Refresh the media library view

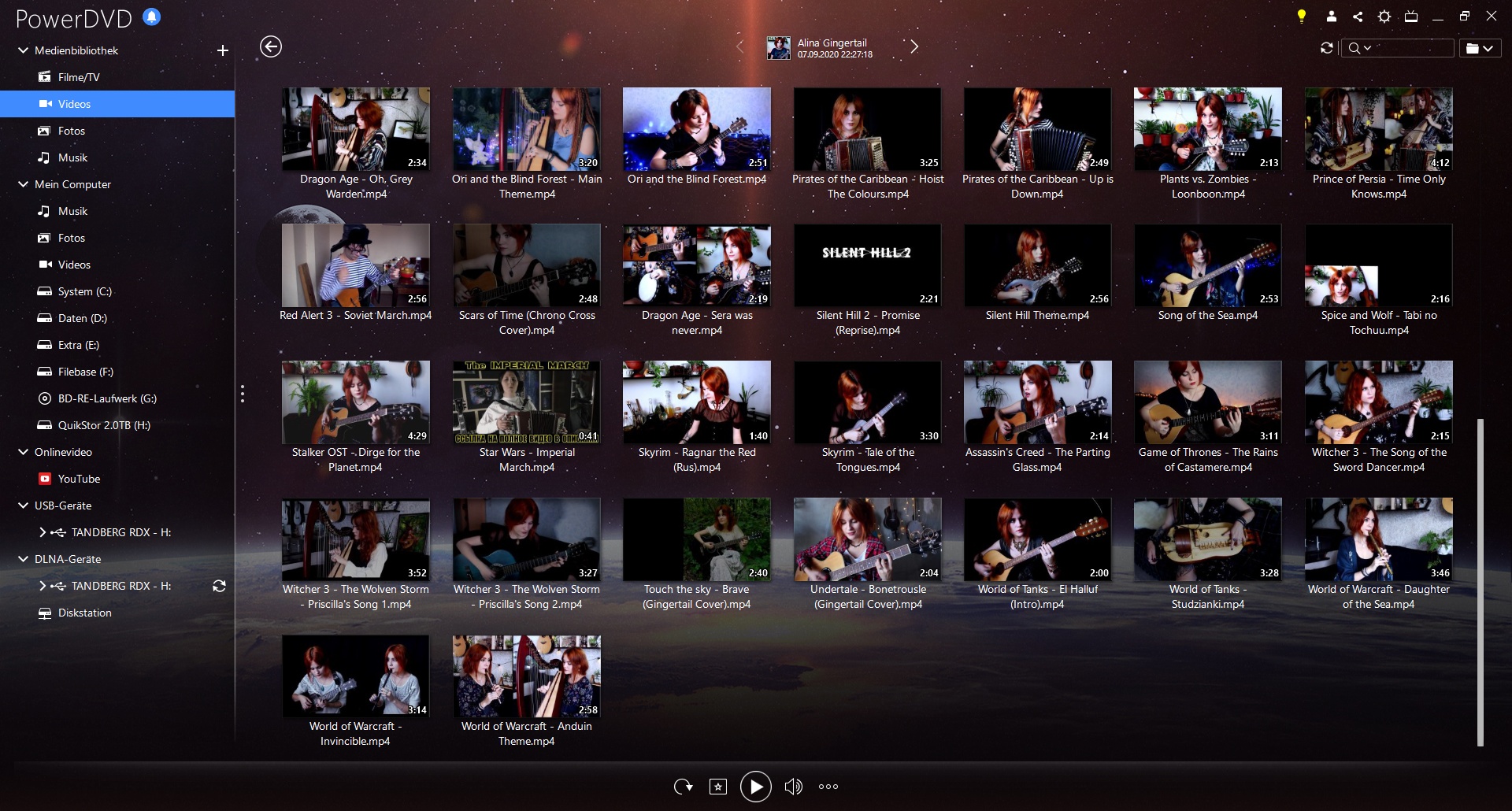tap(1327, 48)
